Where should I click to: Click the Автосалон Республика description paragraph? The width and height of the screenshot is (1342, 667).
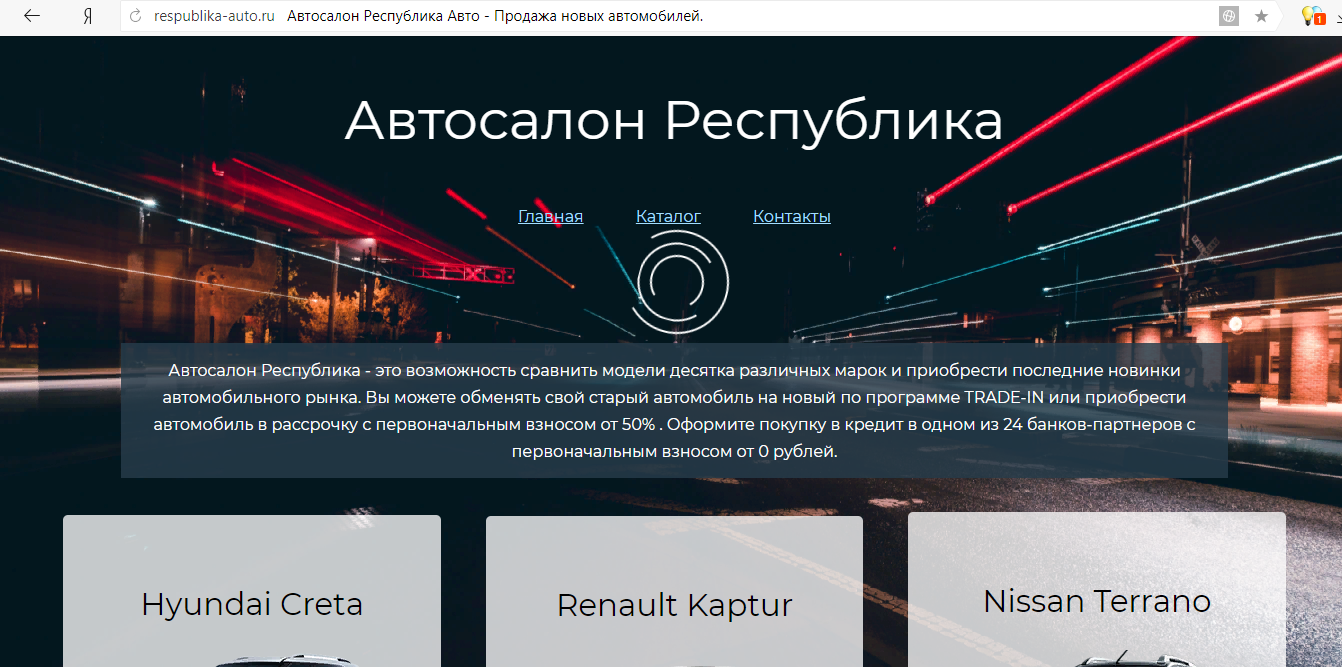[674, 411]
